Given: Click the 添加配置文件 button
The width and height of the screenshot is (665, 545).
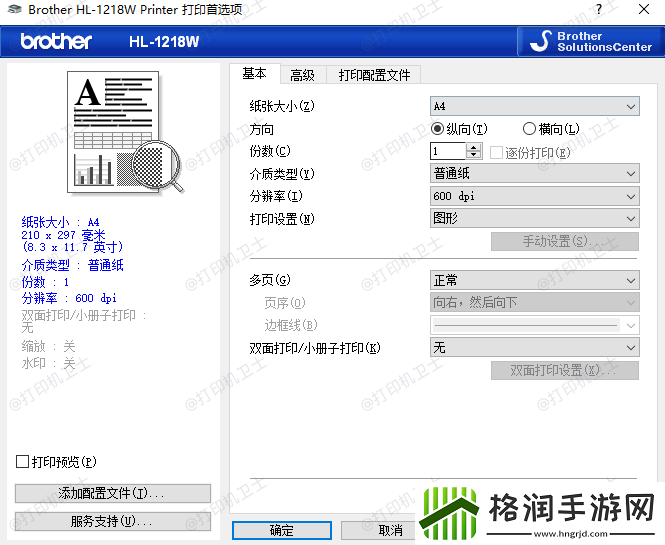Looking at the screenshot, I should click(x=113, y=493).
